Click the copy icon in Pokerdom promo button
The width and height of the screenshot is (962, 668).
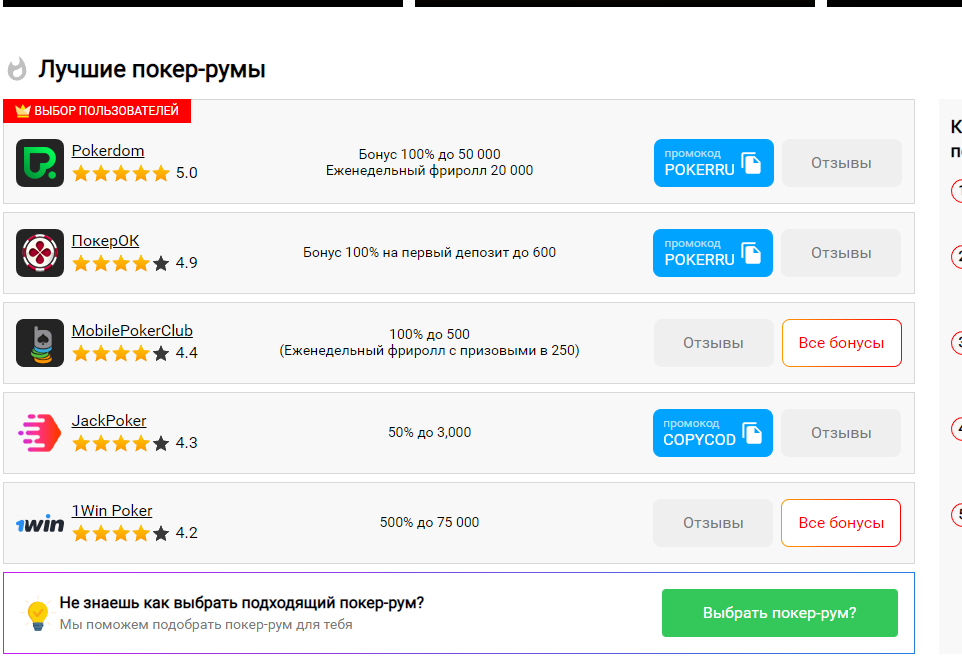751,163
